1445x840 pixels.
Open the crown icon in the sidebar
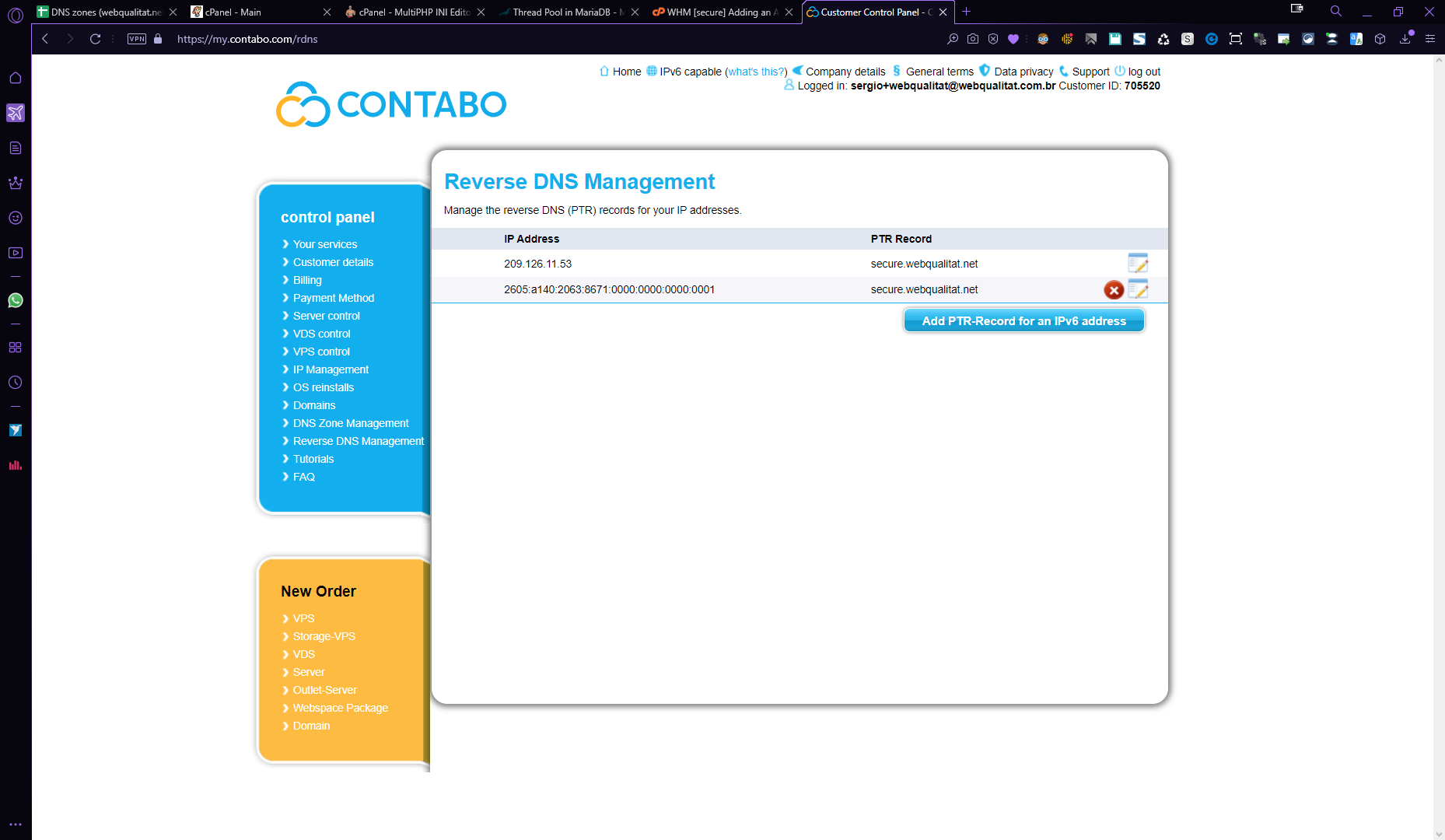pos(16,183)
